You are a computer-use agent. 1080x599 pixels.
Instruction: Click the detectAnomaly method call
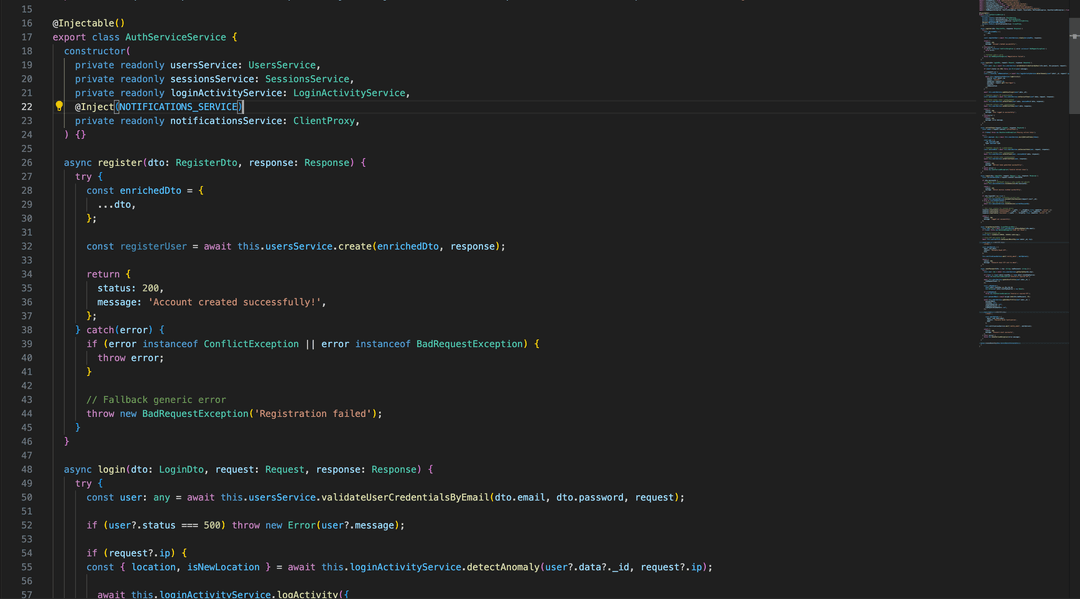[503, 567]
